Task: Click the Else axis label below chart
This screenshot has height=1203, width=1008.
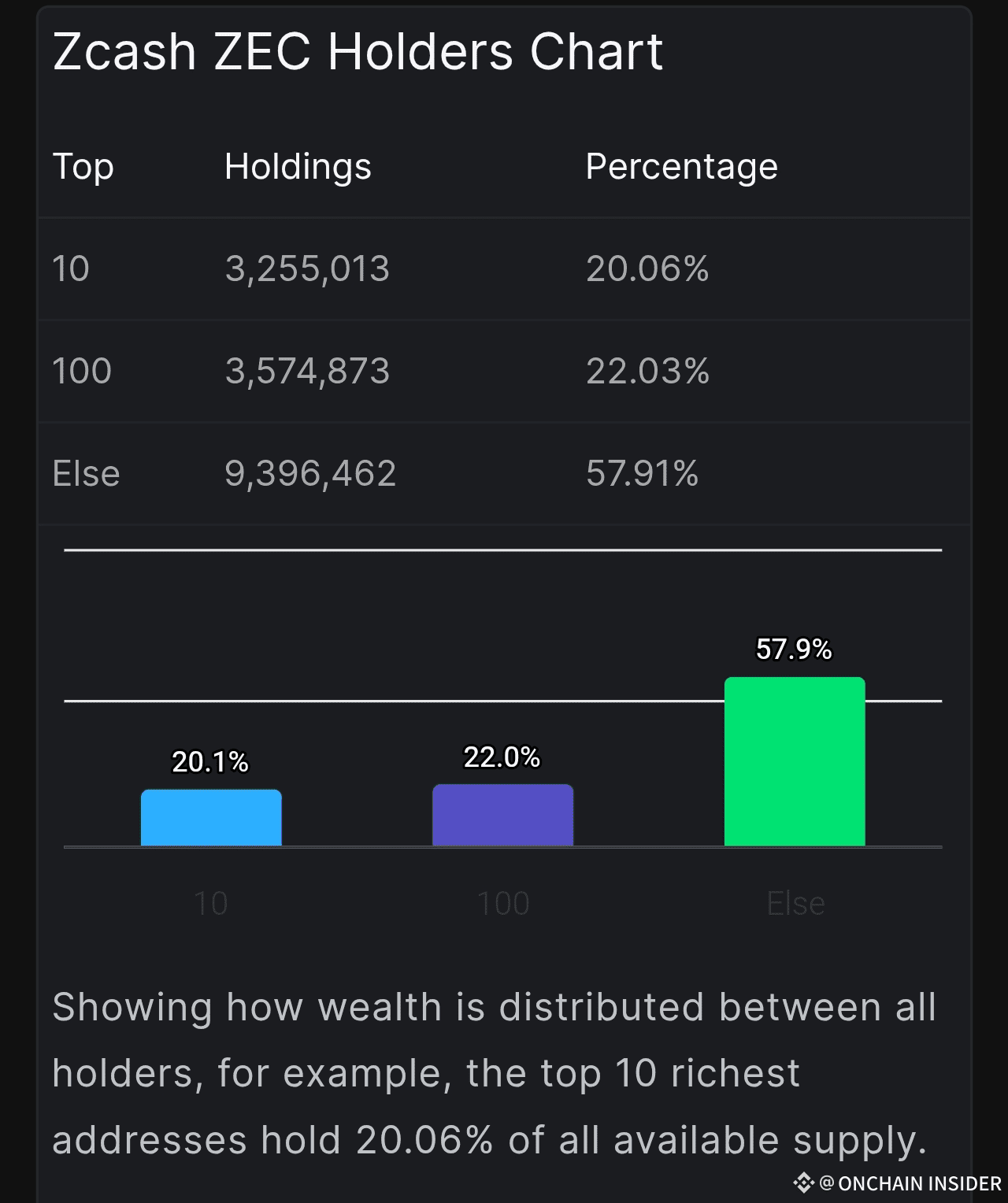Action: pos(795,903)
